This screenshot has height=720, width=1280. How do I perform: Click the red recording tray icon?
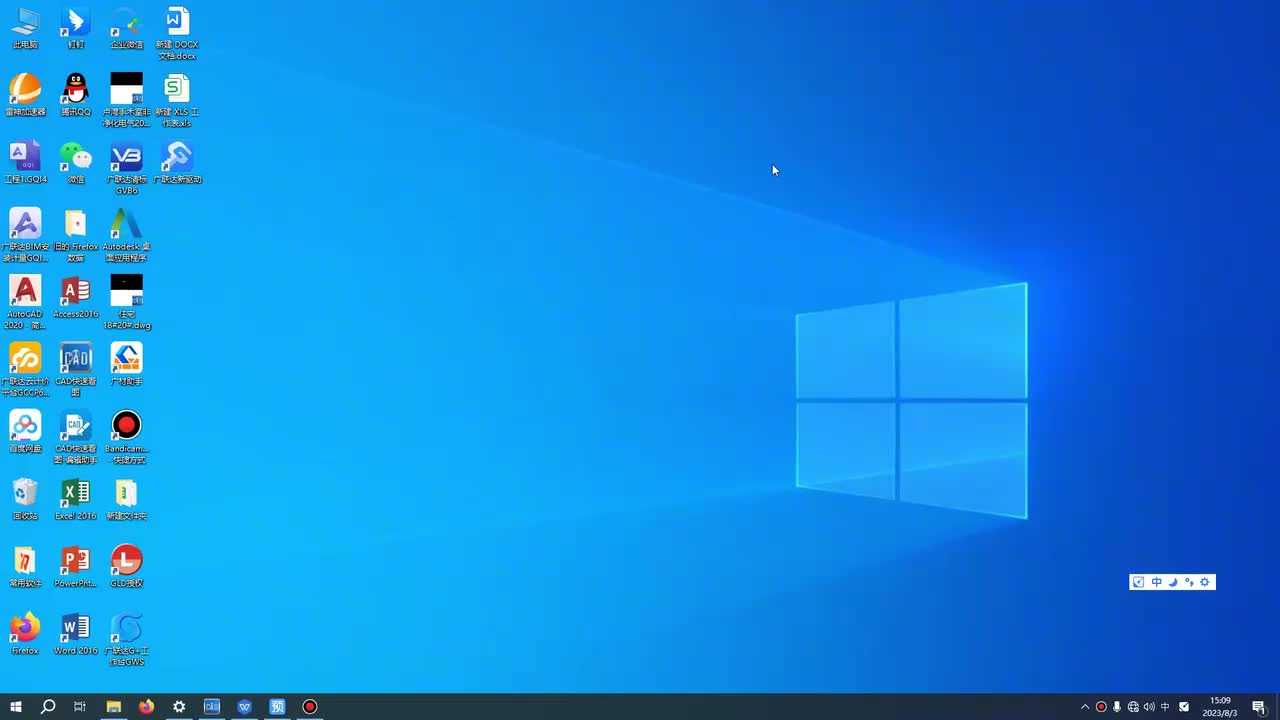pos(1101,707)
